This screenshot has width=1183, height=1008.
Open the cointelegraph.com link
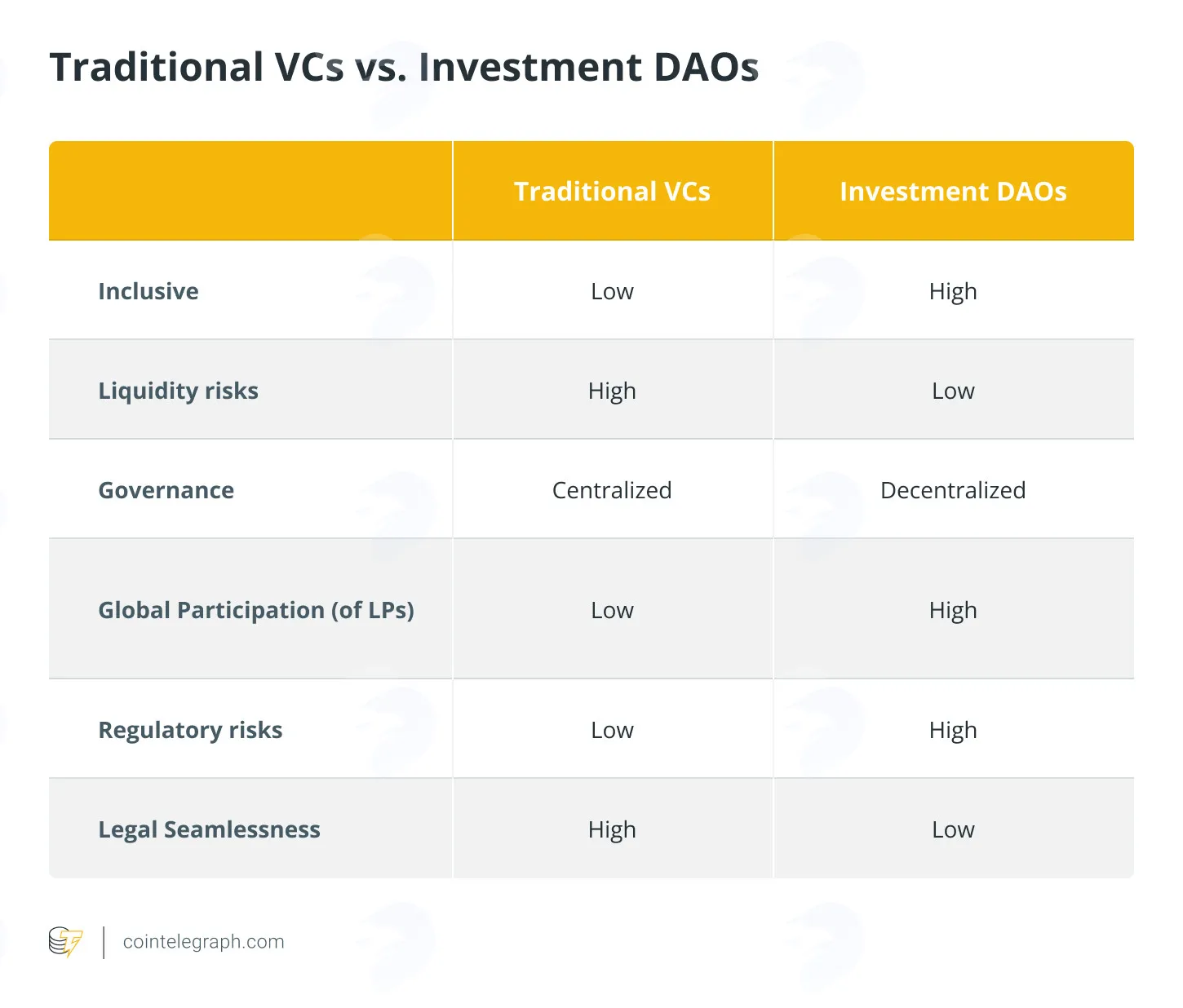pos(203,942)
